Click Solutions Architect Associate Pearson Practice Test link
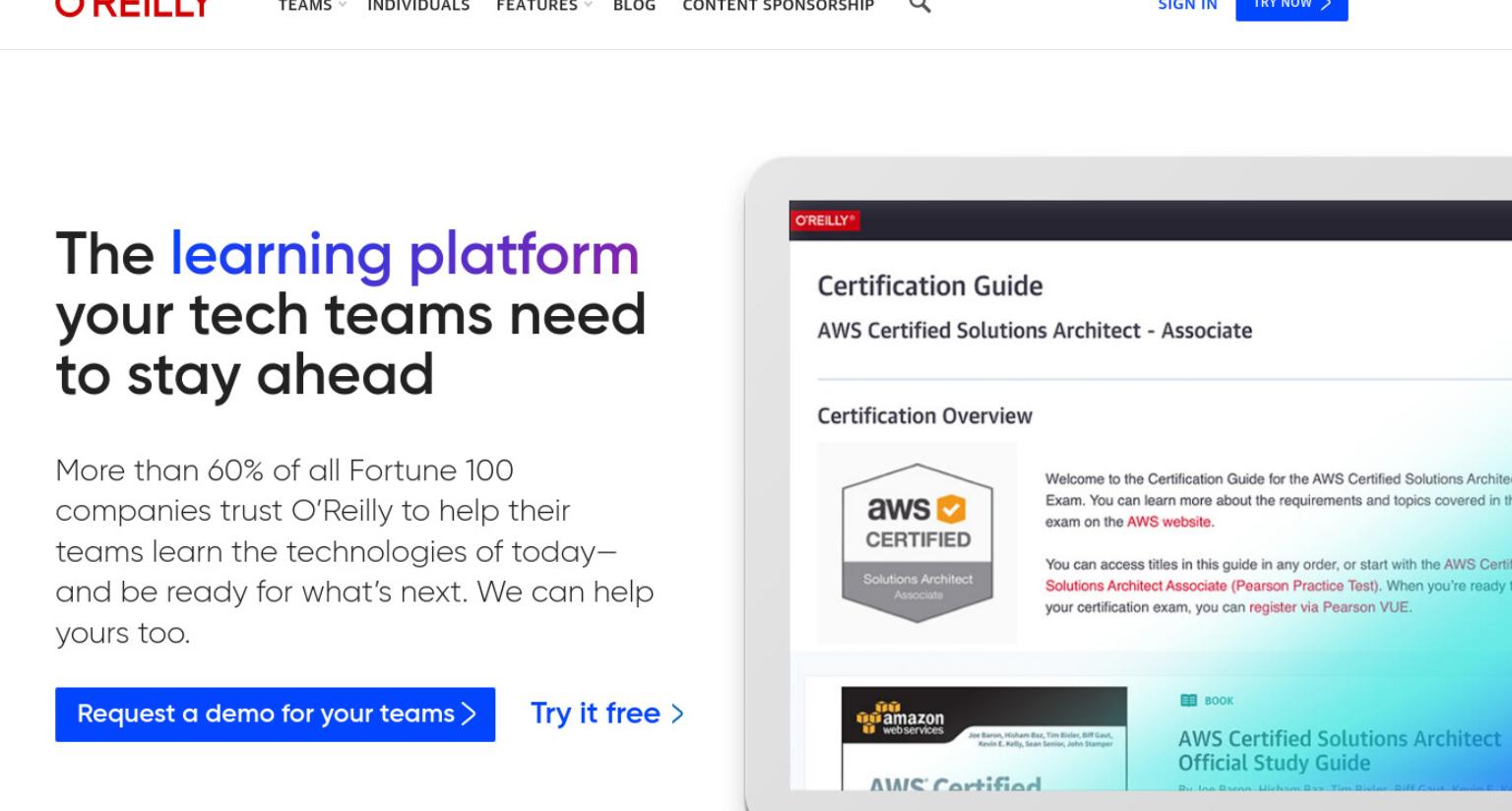The width and height of the screenshot is (1512, 811). tap(1212, 586)
